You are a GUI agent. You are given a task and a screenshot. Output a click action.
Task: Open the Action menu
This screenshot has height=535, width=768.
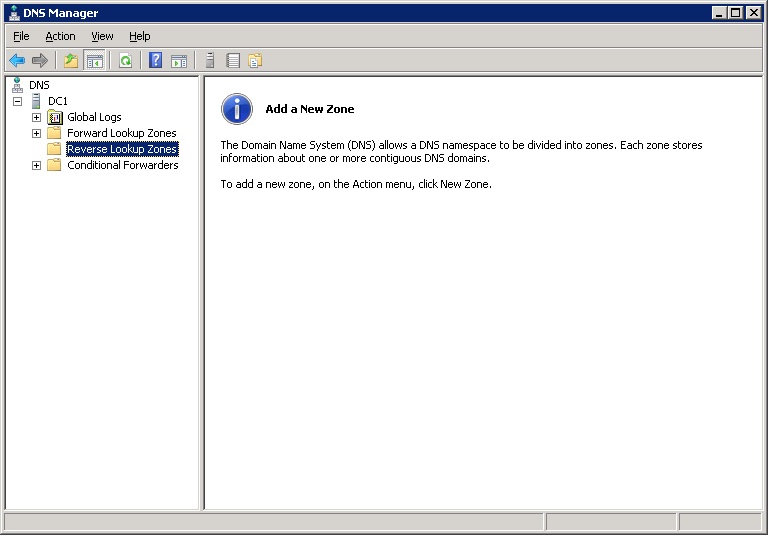[x=60, y=36]
